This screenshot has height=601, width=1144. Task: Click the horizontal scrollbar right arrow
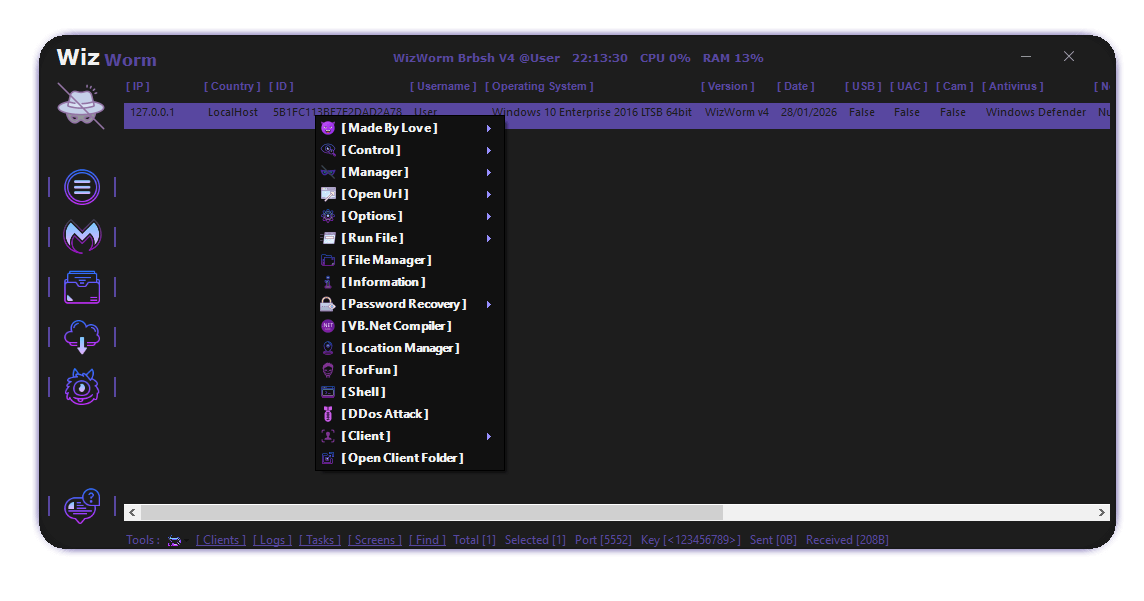tap(1102, 512)
